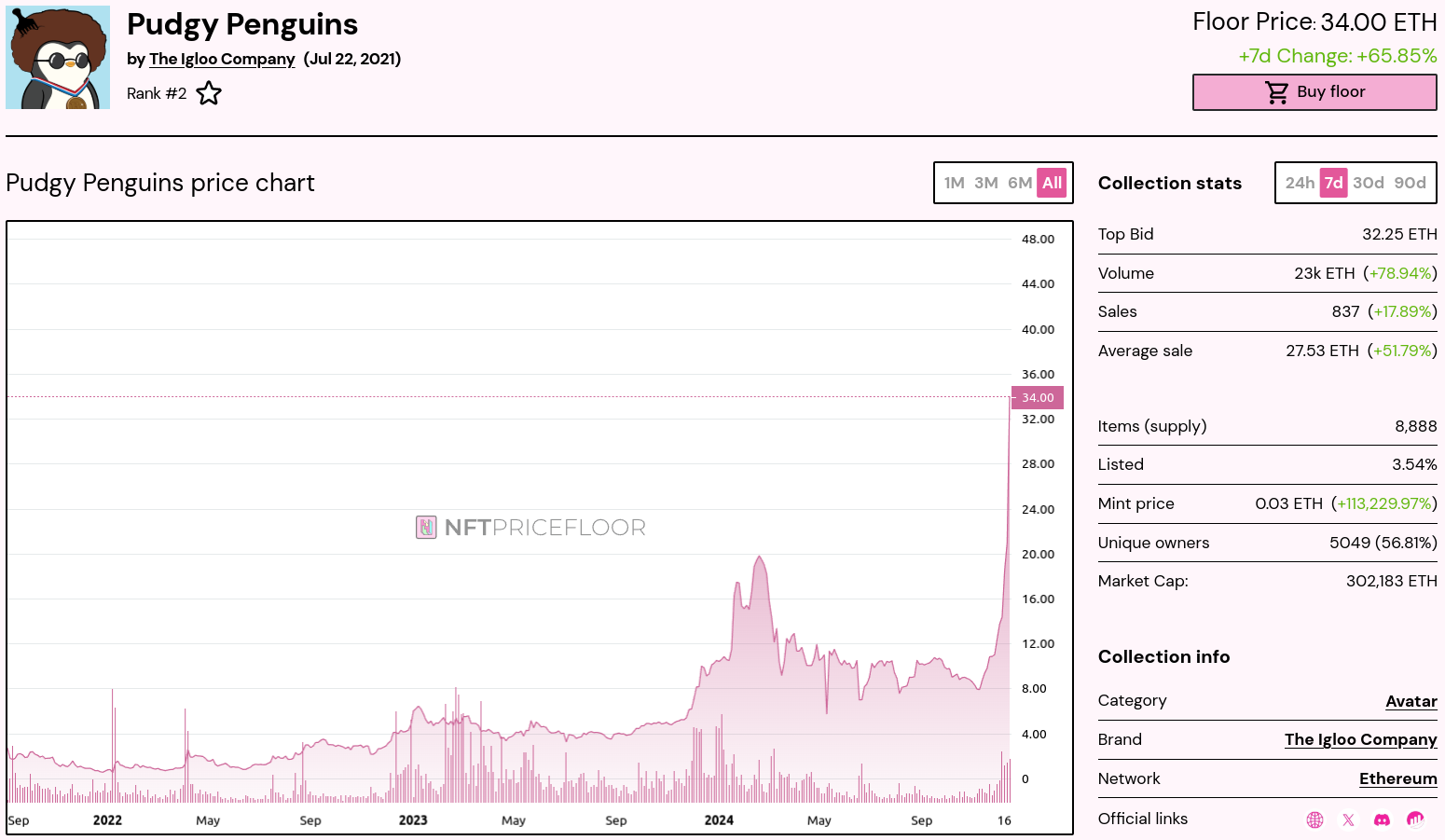1445x840 pixels.
Task: Click the 2023 label on chart timeline
Action: pos(413,820)
